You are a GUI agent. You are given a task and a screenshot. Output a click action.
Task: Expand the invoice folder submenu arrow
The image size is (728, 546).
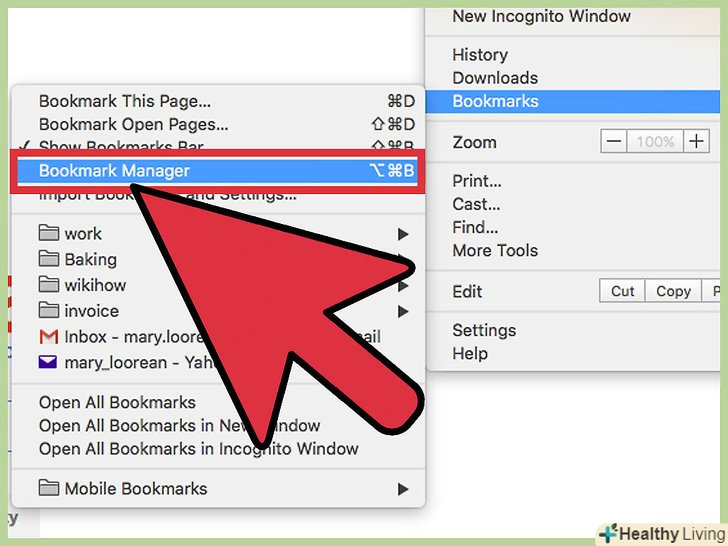coord(403,311)
